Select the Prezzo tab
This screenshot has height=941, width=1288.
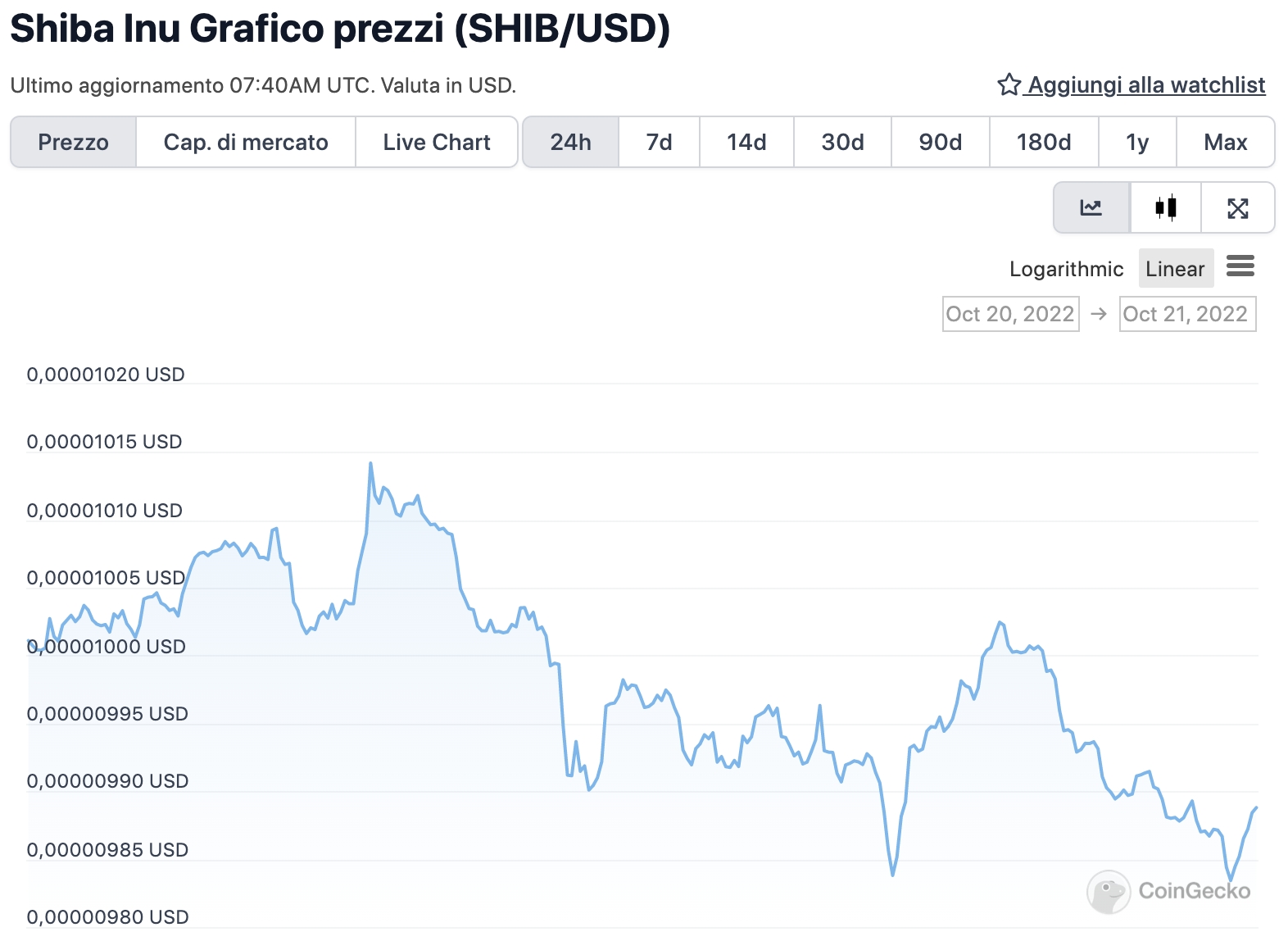tap(74, 142)
